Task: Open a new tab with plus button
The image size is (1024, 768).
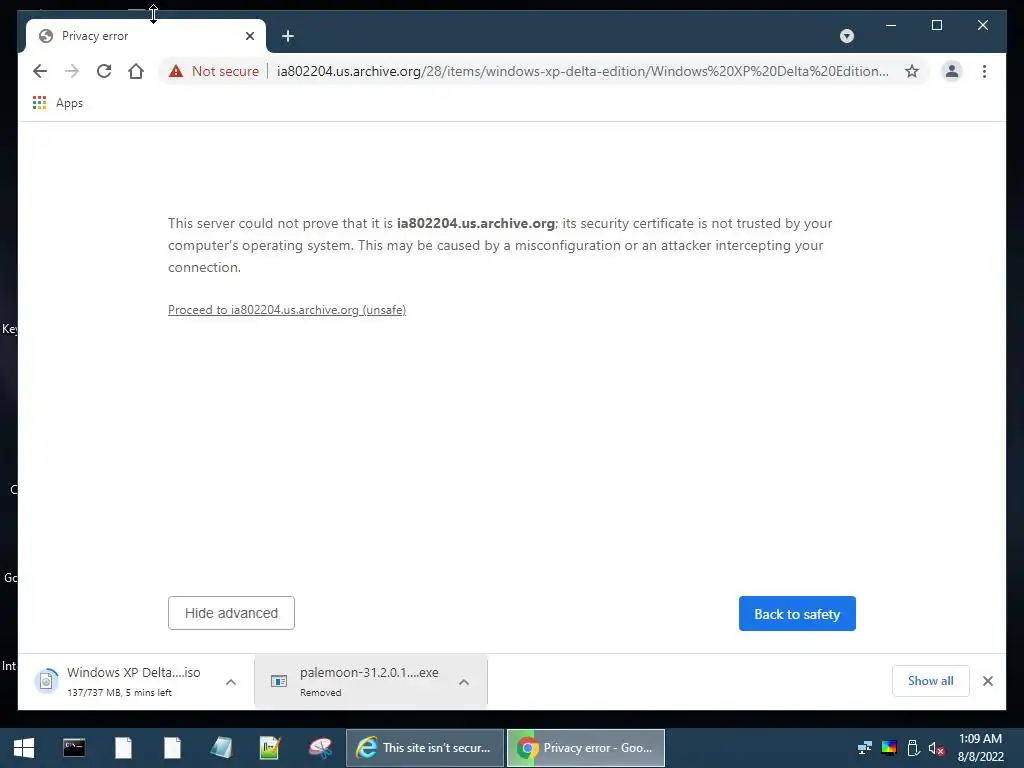Action: (x=288, y=36)
